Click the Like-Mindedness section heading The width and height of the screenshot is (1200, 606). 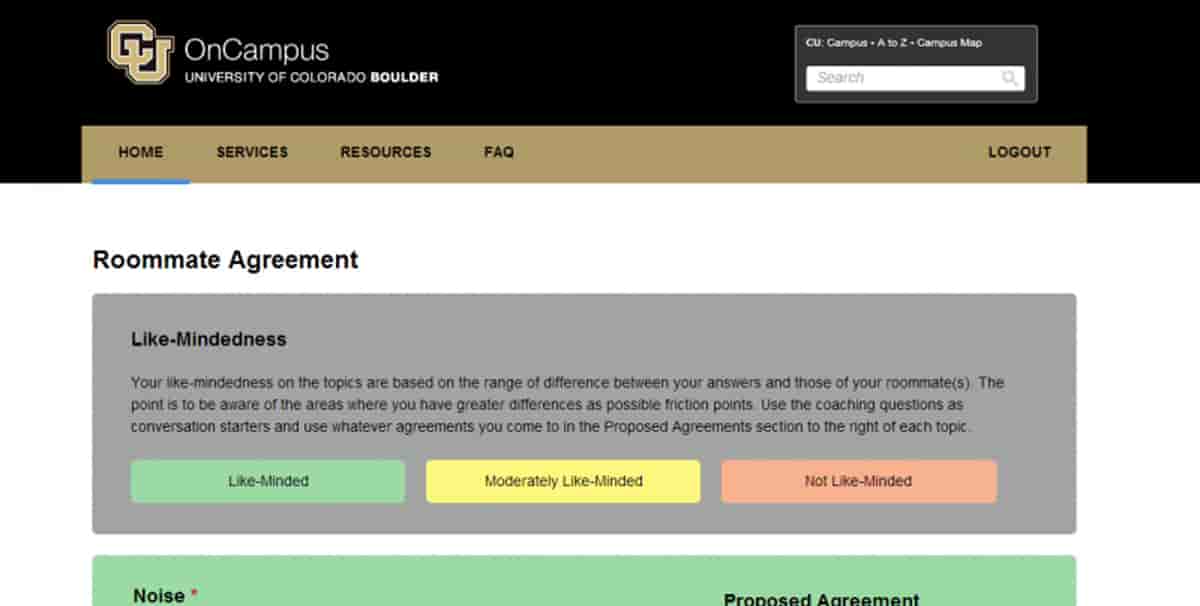pos(208,339)
